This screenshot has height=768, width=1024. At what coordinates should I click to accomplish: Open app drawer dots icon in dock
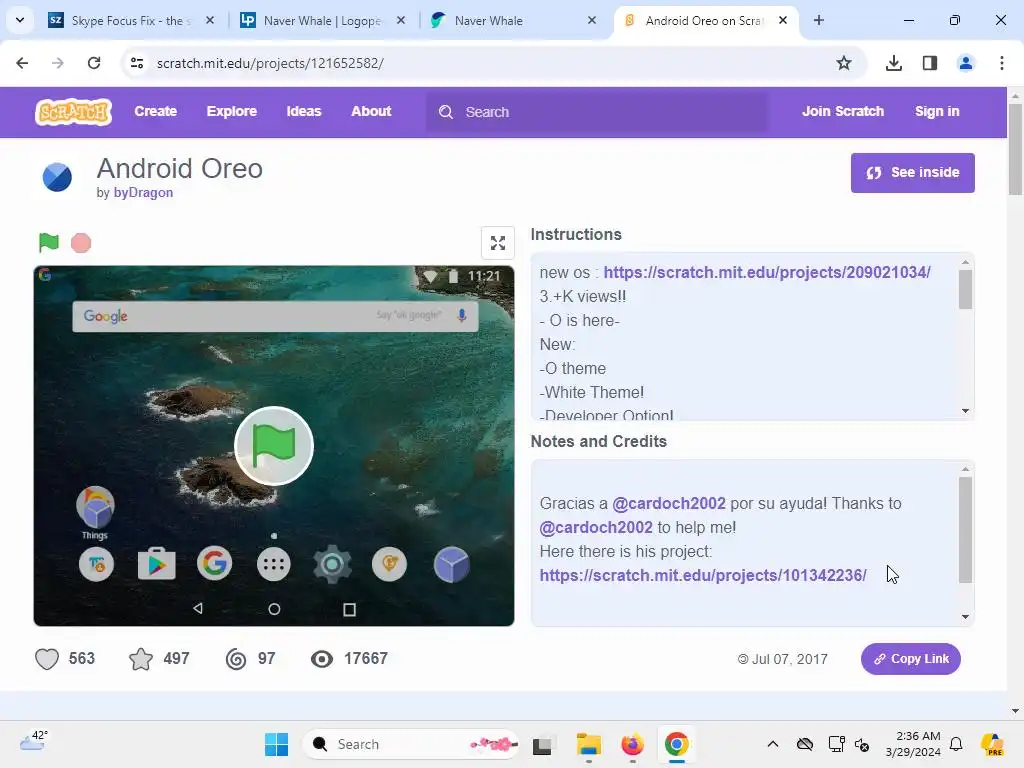(x=274, y=564)
